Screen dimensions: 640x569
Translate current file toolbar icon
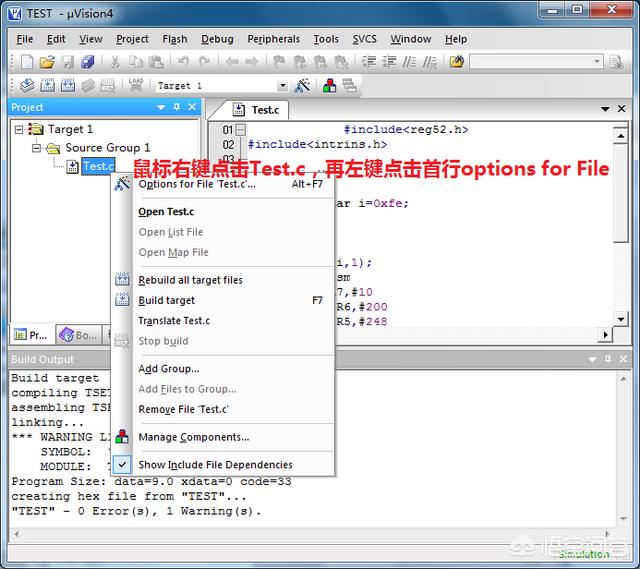tap(27, 85)
